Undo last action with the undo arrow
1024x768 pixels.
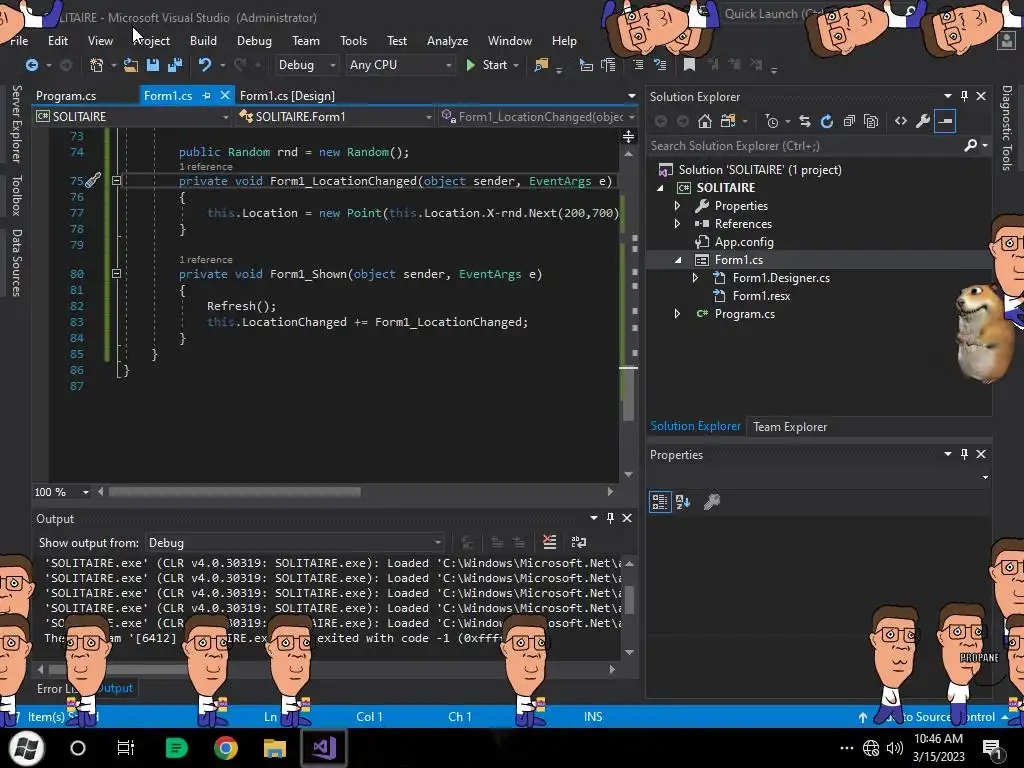[x=204, y=65]
